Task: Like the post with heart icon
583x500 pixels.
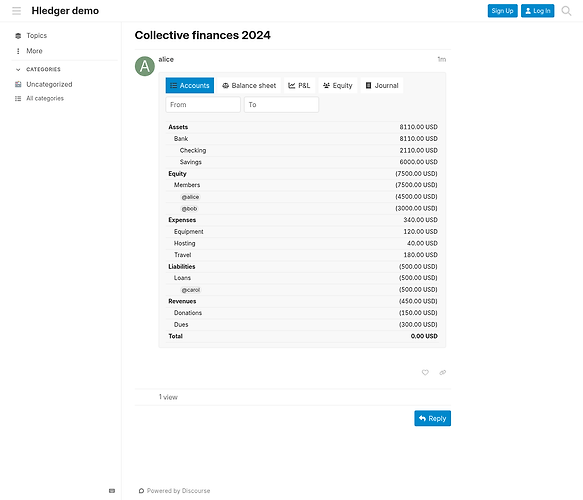Action: [x=425, y=372]
